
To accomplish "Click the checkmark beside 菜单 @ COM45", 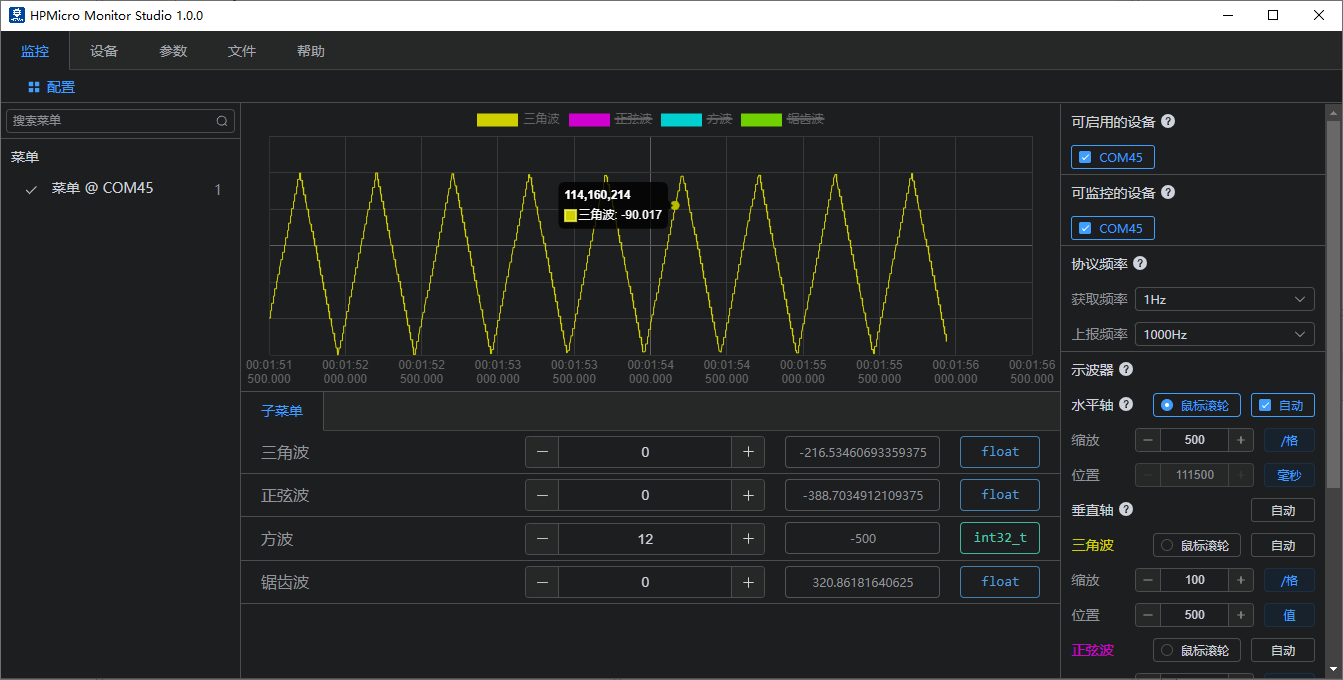I will [31, 189].
